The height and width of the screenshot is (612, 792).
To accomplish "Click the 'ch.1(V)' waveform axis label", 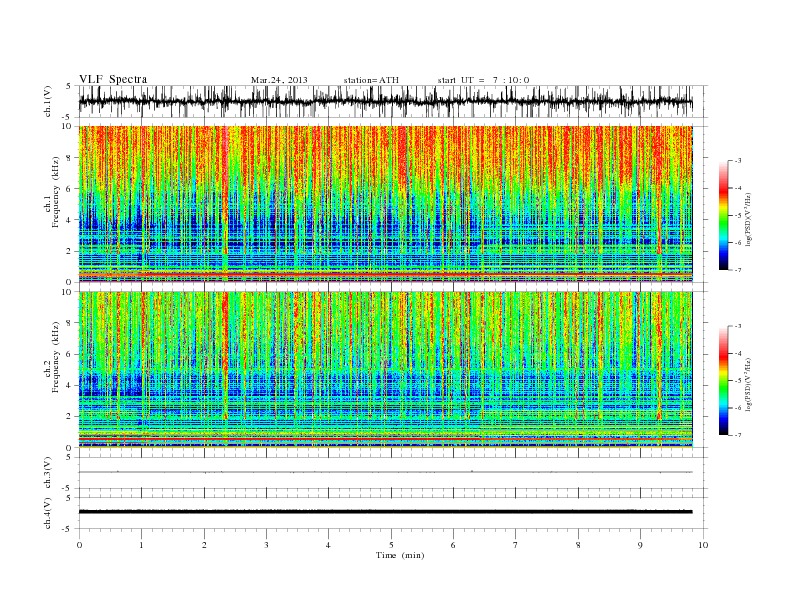I will pyautogui.click(x=48, y=101).
